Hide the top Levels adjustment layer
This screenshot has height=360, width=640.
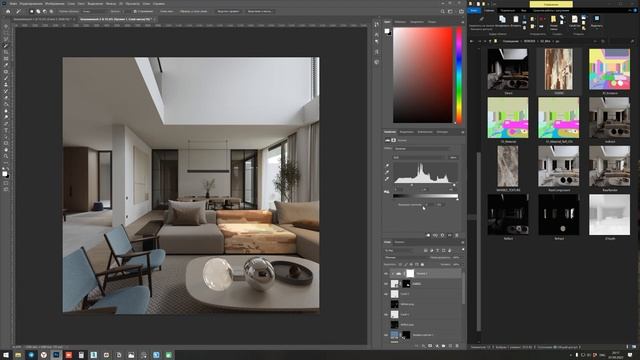[386, 274]
